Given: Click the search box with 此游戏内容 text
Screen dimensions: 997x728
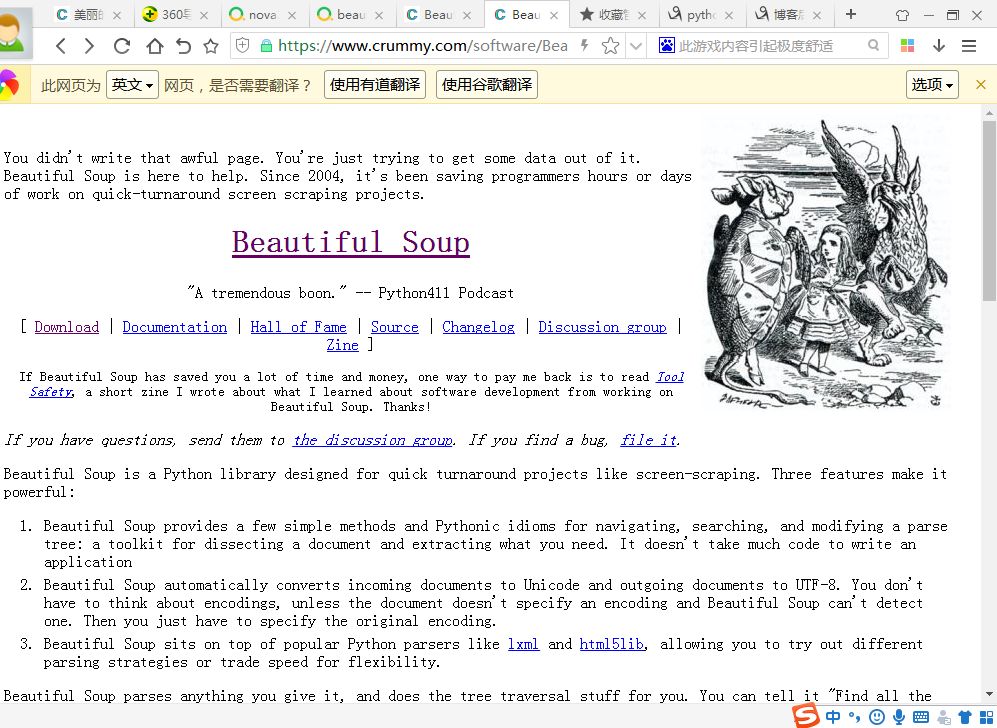Looking at the screenshot, I should pos(769,46).
